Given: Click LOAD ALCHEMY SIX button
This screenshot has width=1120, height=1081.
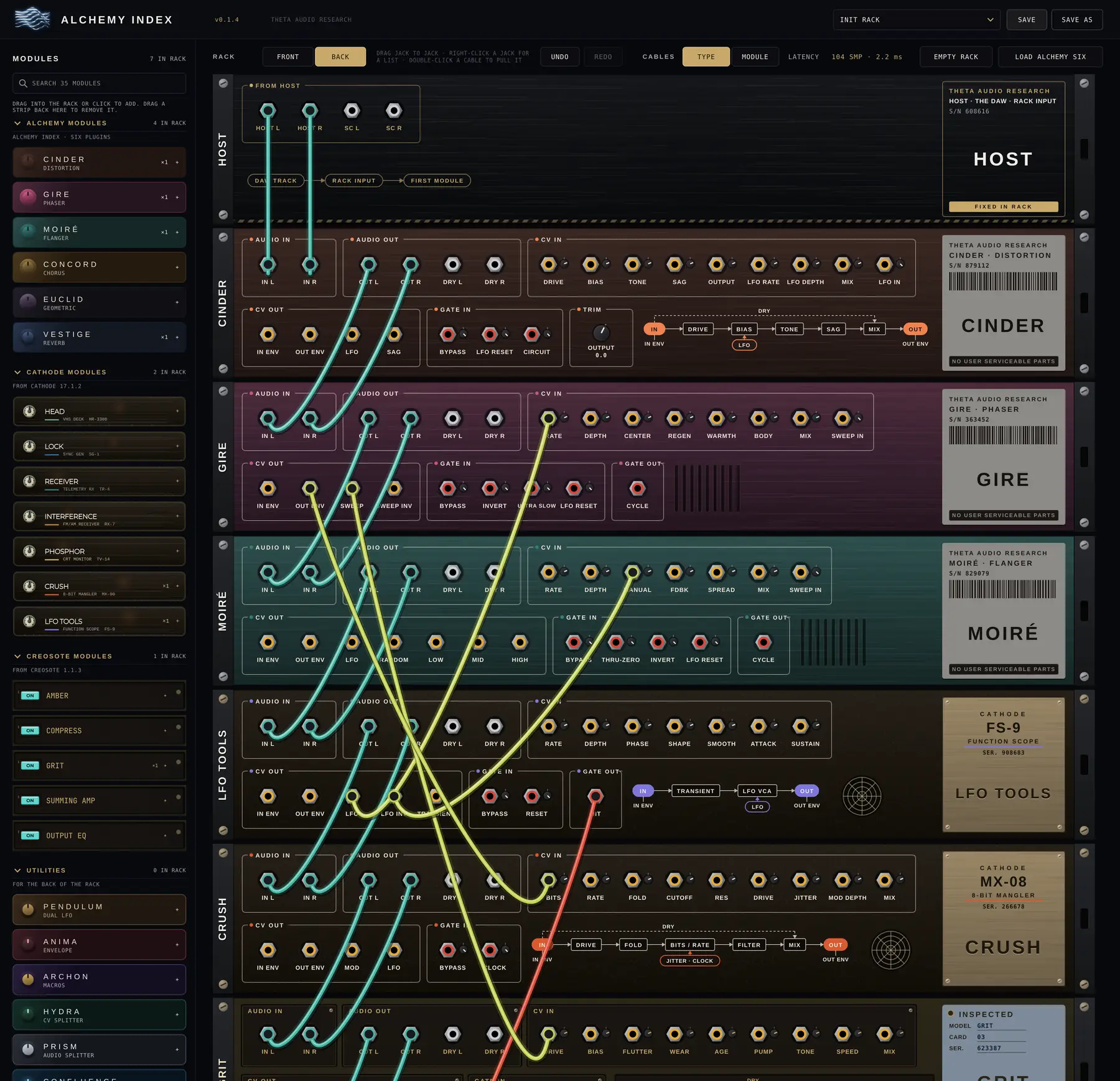Looking at the screenshot, I should coord(1050,57).
